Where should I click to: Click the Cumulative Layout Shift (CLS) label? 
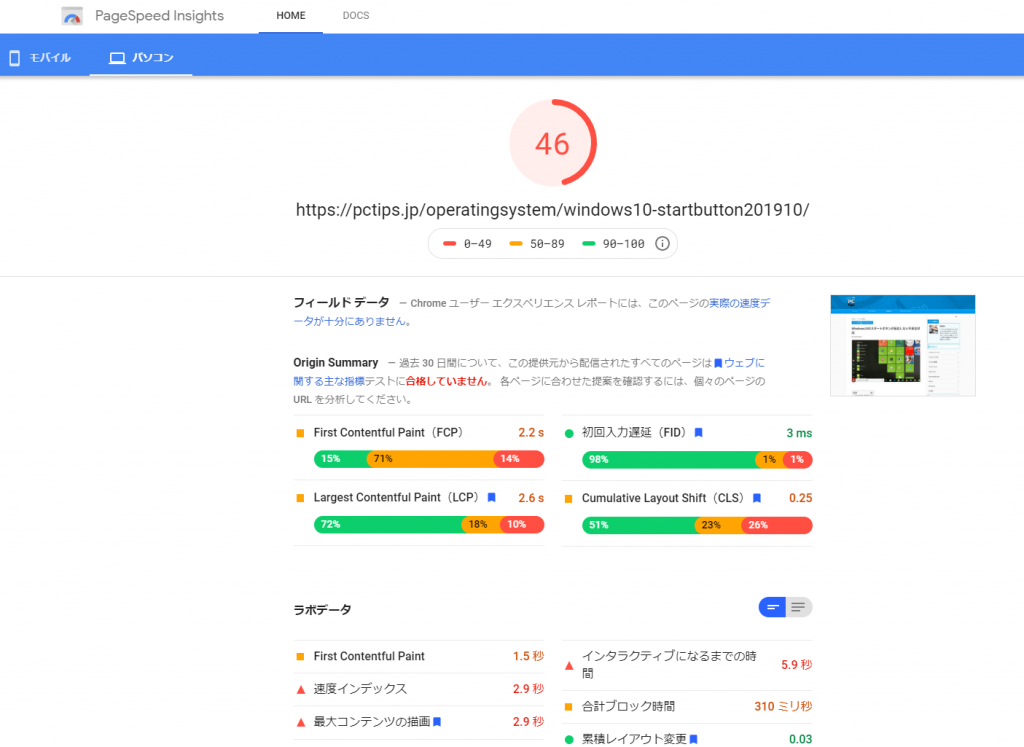click(663, 498)
